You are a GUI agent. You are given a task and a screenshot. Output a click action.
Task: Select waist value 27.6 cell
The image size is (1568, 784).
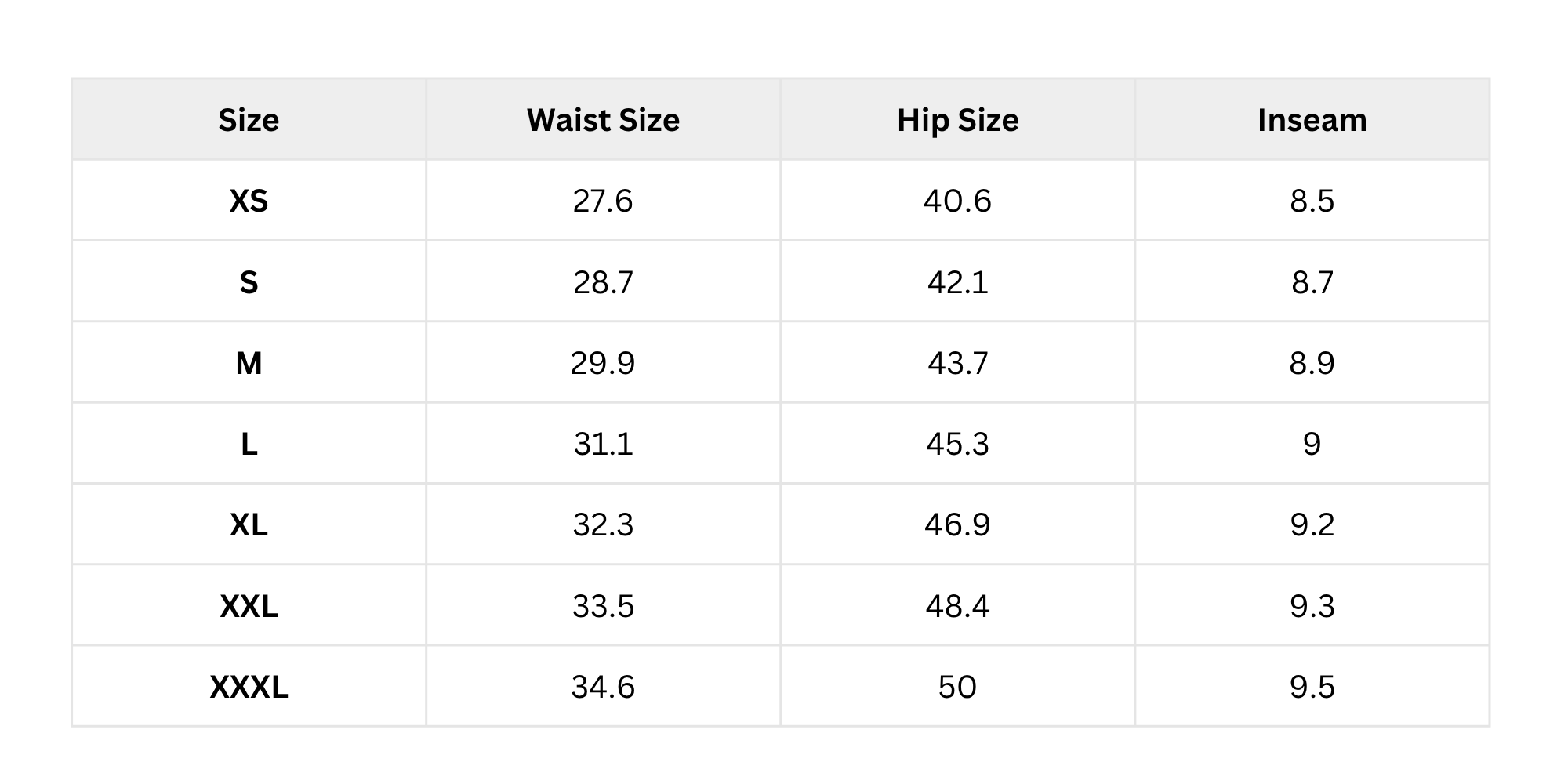[x=603, y=201]
